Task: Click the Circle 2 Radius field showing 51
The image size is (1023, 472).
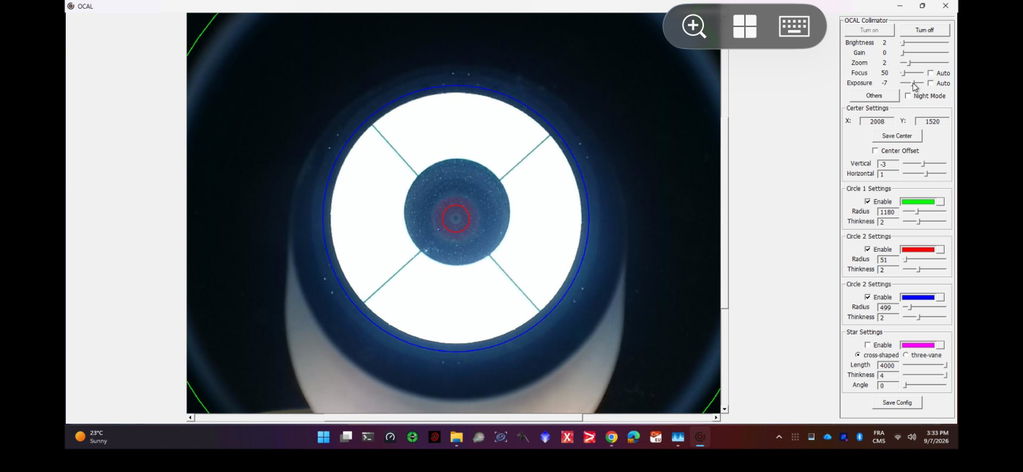Action: pyautogui.click(x=888, y=260)
